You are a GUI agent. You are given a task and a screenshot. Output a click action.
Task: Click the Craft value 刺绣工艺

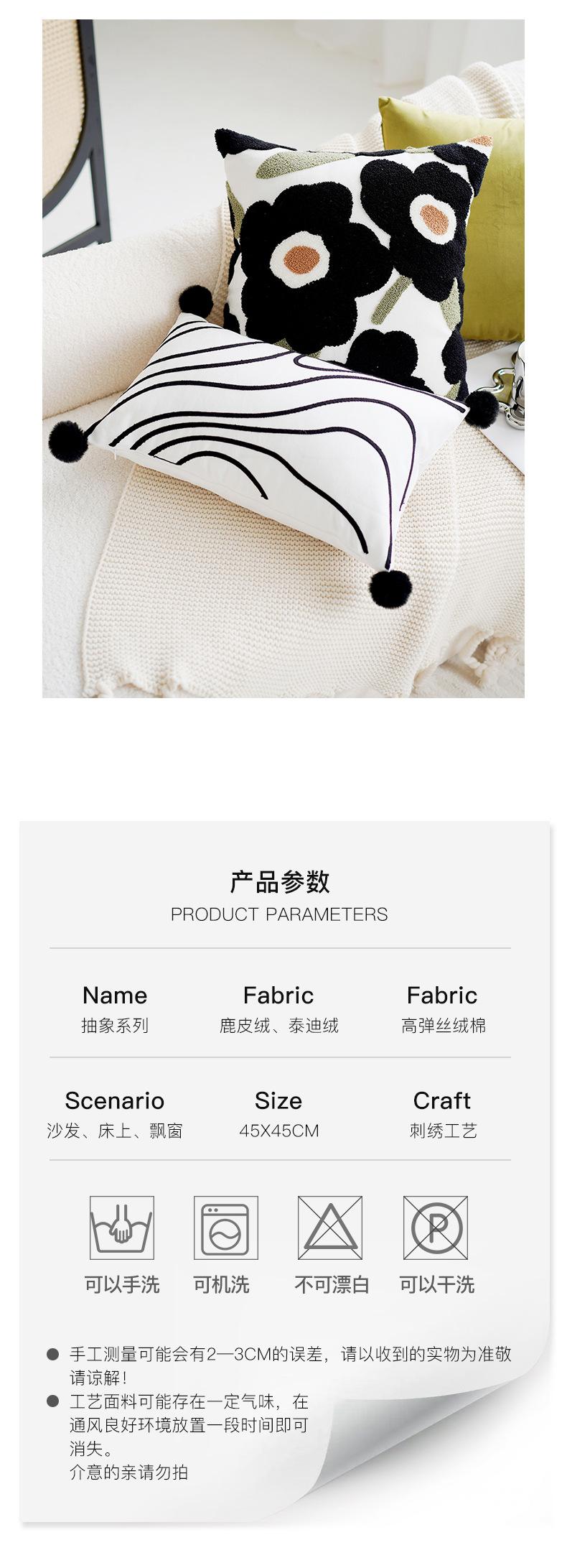click(x=444, y=1131)
